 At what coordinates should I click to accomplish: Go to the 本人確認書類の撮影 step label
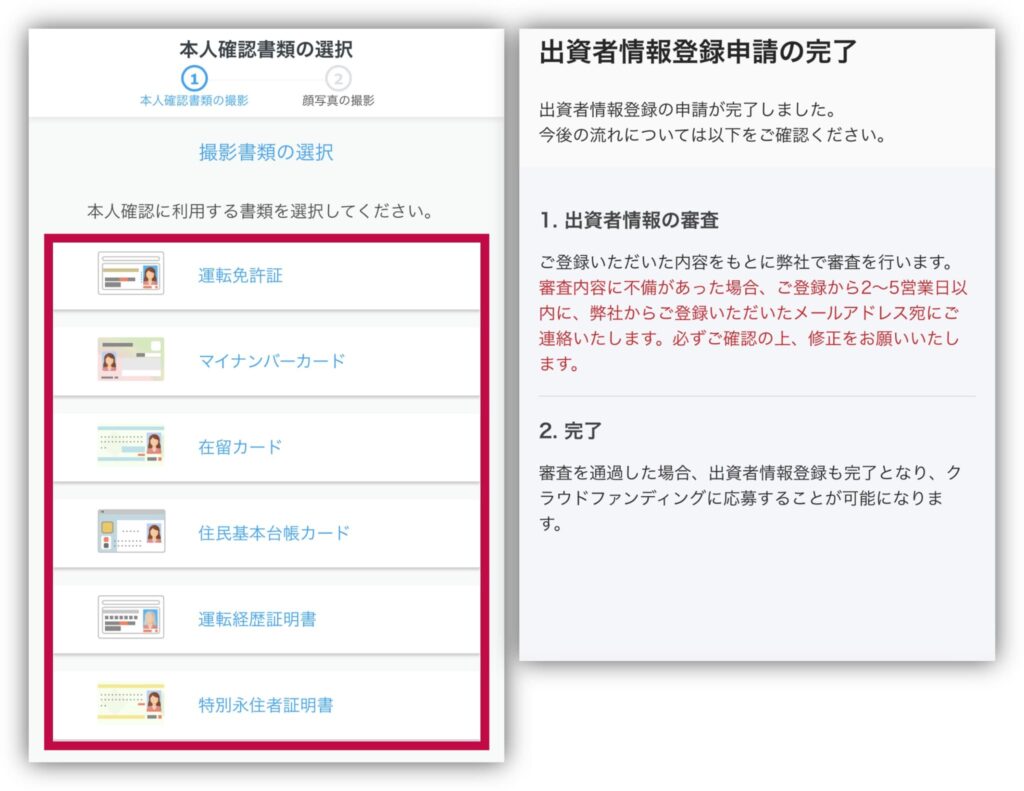[x=194, y=101]
